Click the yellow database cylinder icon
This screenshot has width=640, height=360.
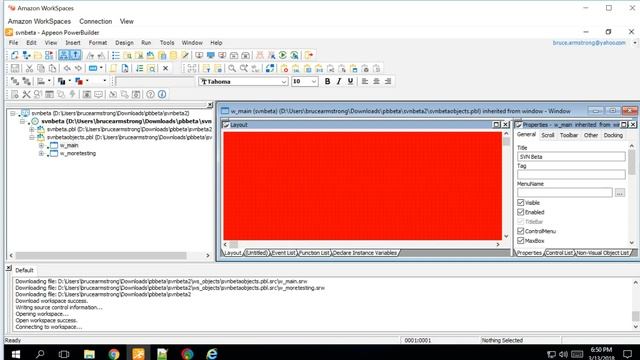coord(173,55)
